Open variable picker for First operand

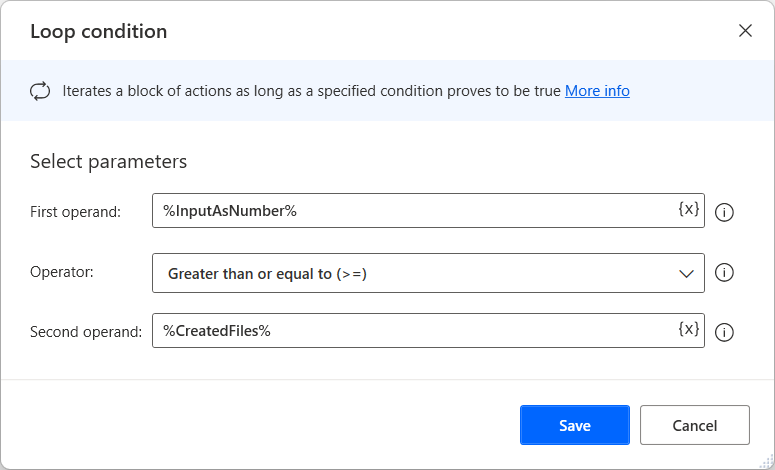[689, 210]
